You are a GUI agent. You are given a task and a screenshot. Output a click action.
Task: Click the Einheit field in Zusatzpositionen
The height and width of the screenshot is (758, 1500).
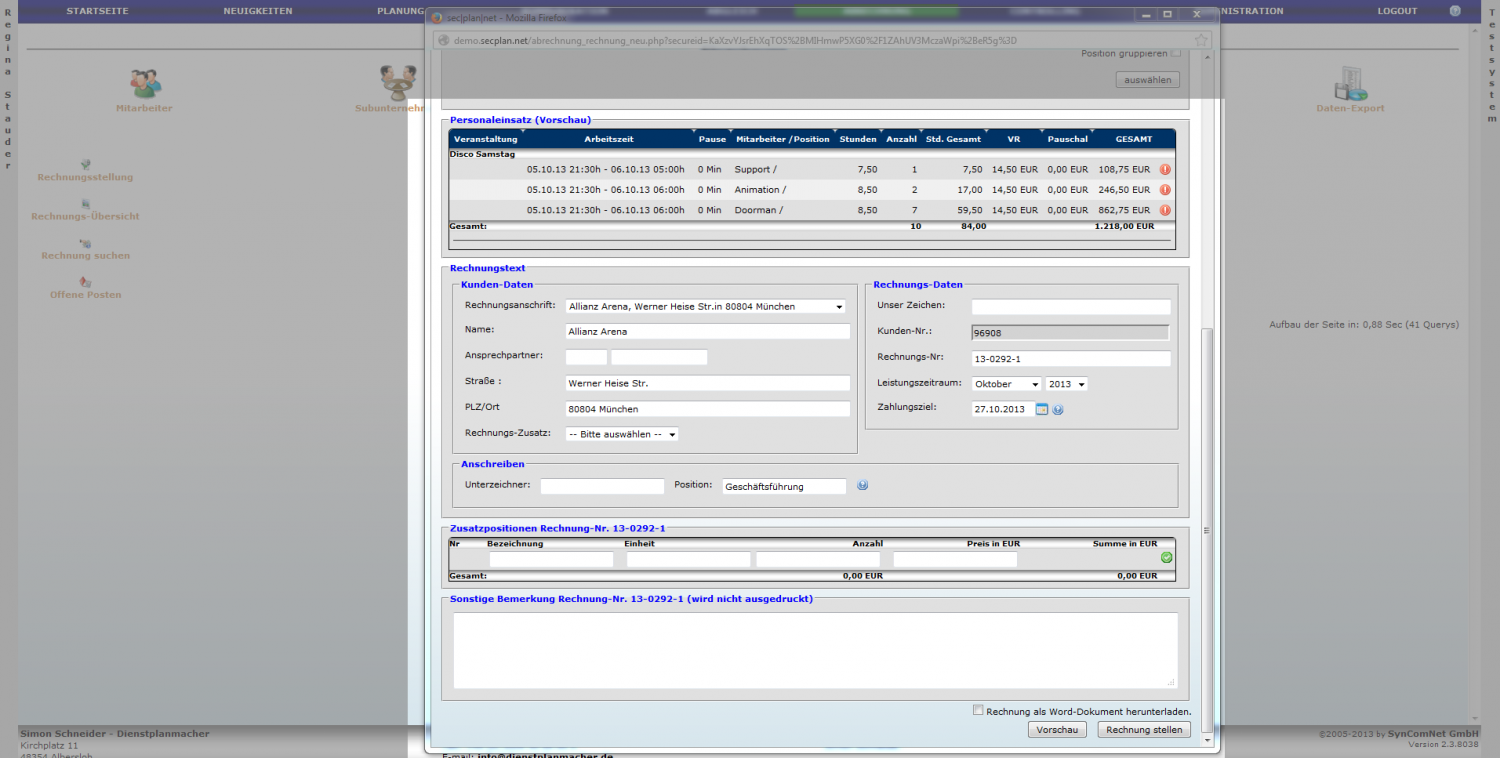tap(688, 560)
